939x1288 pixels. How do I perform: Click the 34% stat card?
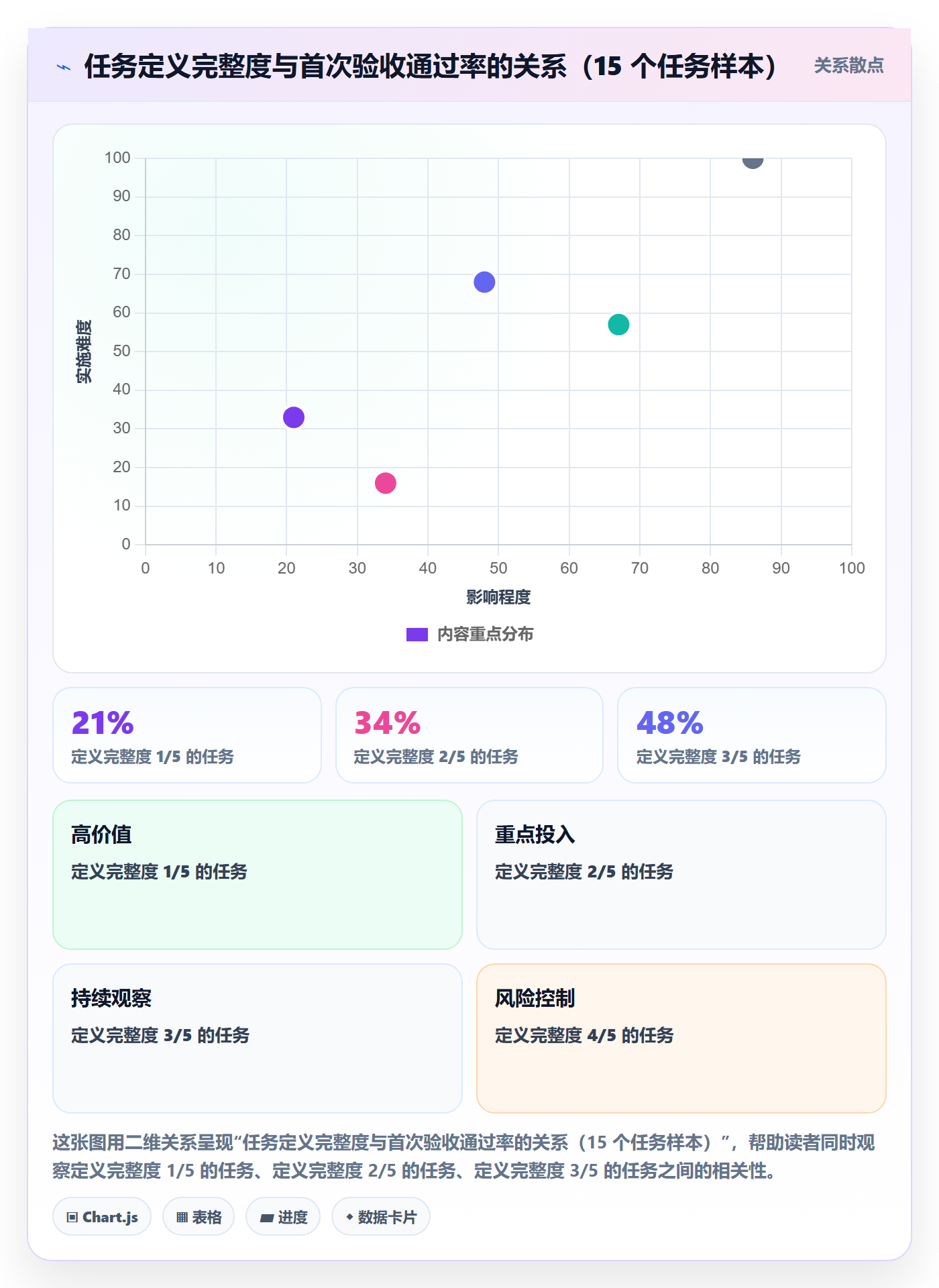(x=469, y=735)
